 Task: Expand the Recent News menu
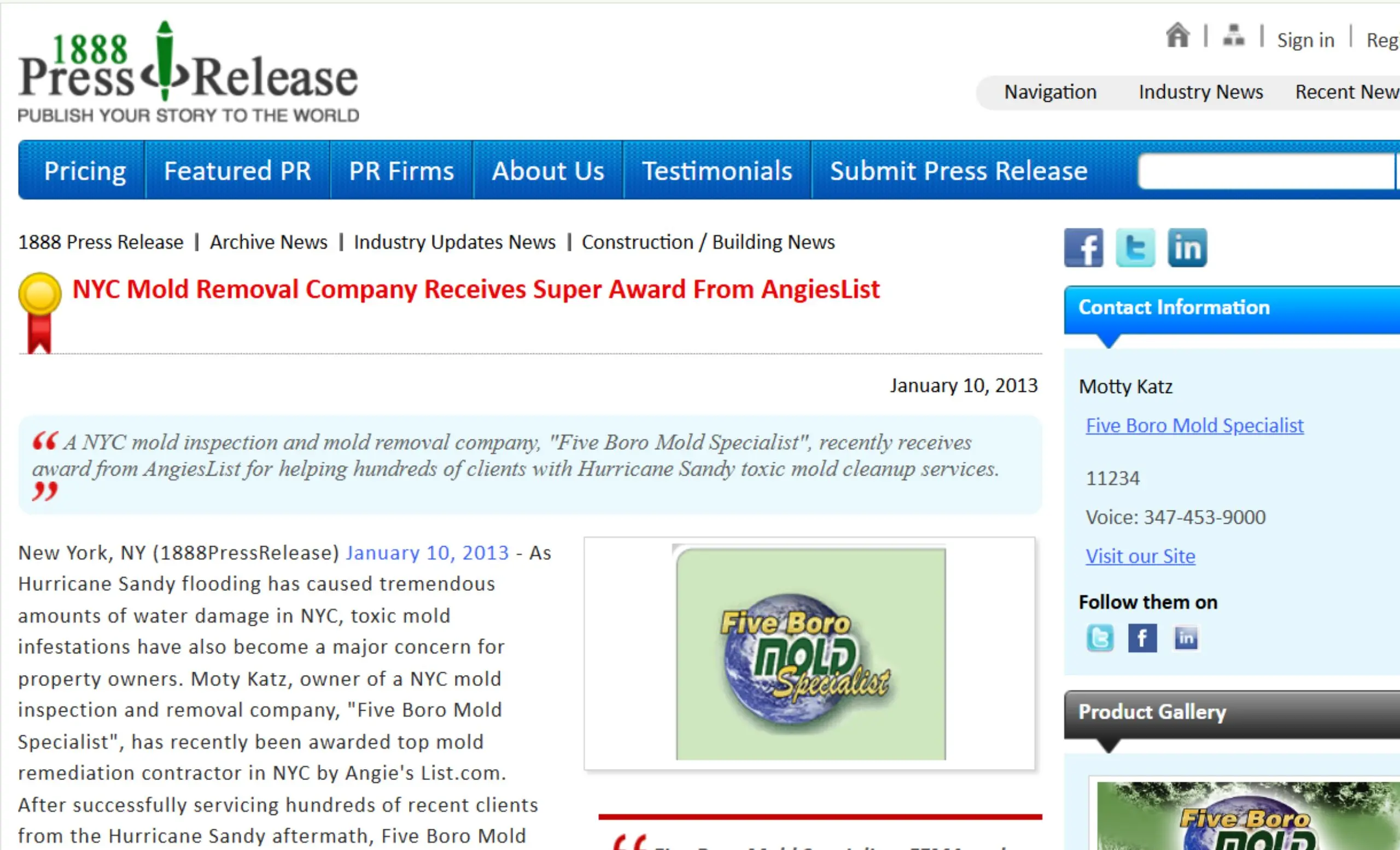pos(1347,92)
